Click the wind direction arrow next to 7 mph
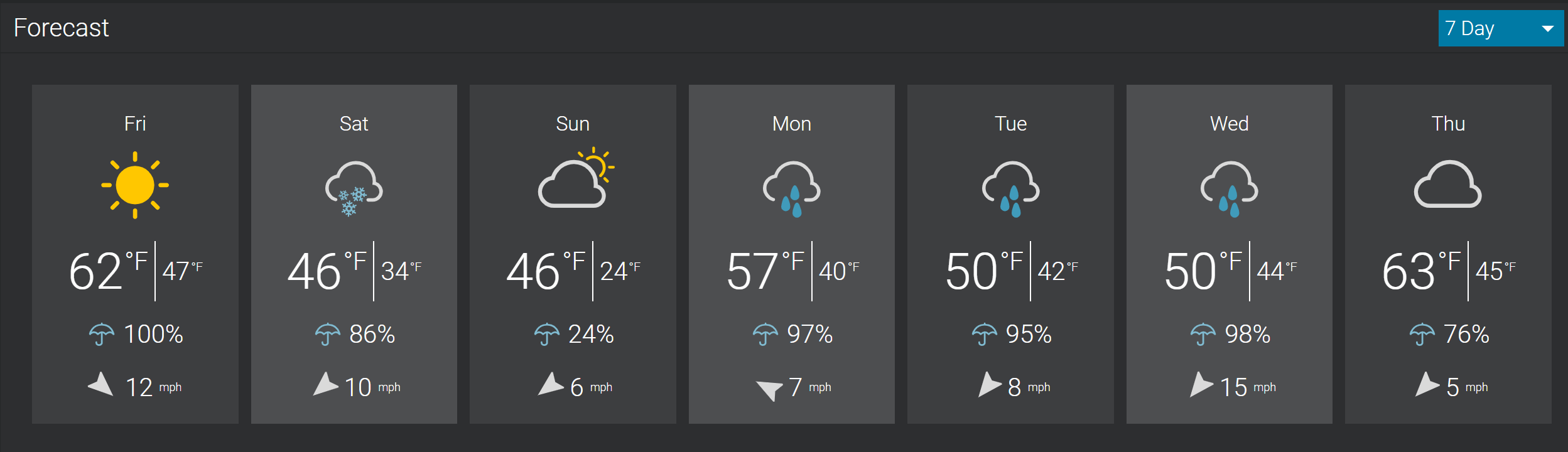The width and height of the screenshot is (1568, 452). [x=769, y=389]
